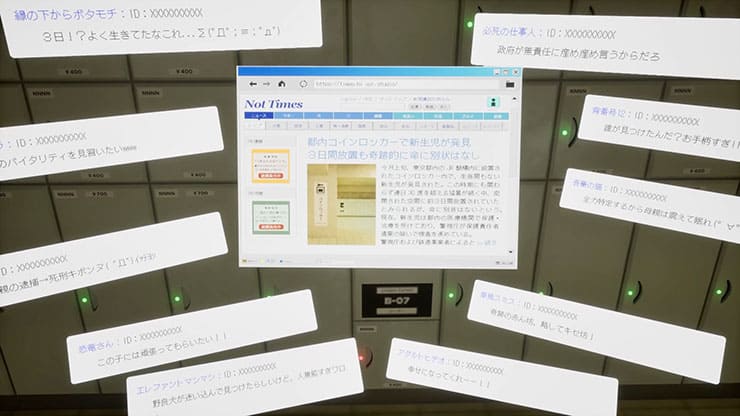Click the comment mentioning 死刑キボンヌ
This screenshot has height=416, width=740.
click(x=112, y=259)
